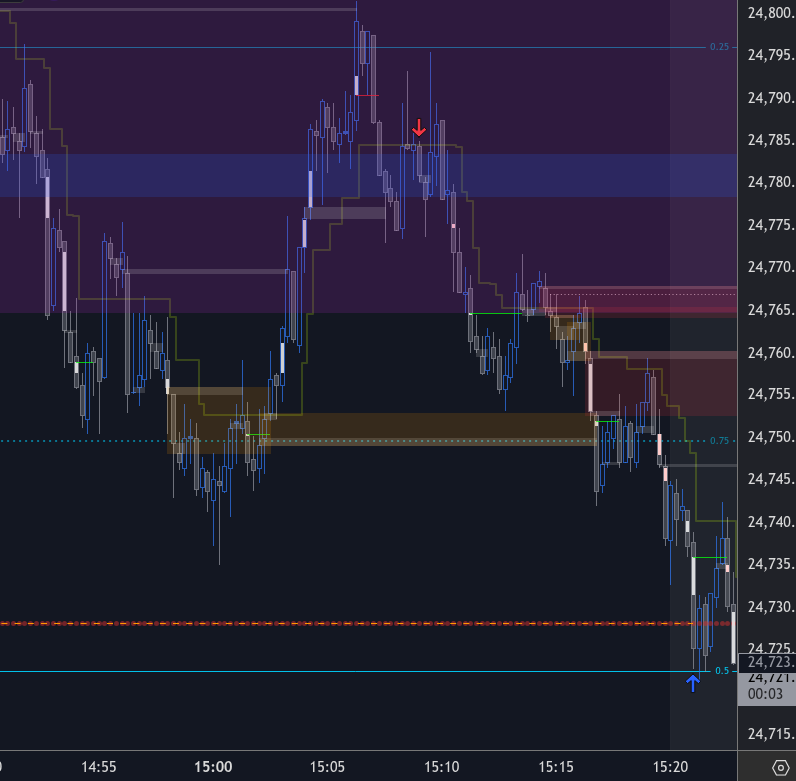796x781 pixels.
Task: Click the 24,735 price scale label
Action: click(x=771, y=564)
